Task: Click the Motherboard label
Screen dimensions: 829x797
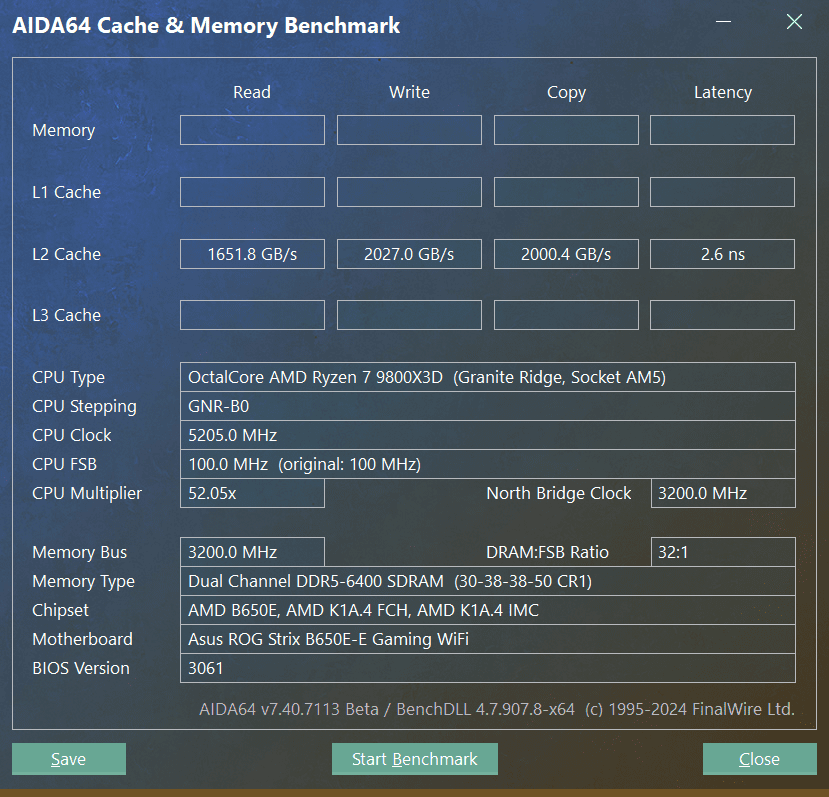Action: point(82,639)
